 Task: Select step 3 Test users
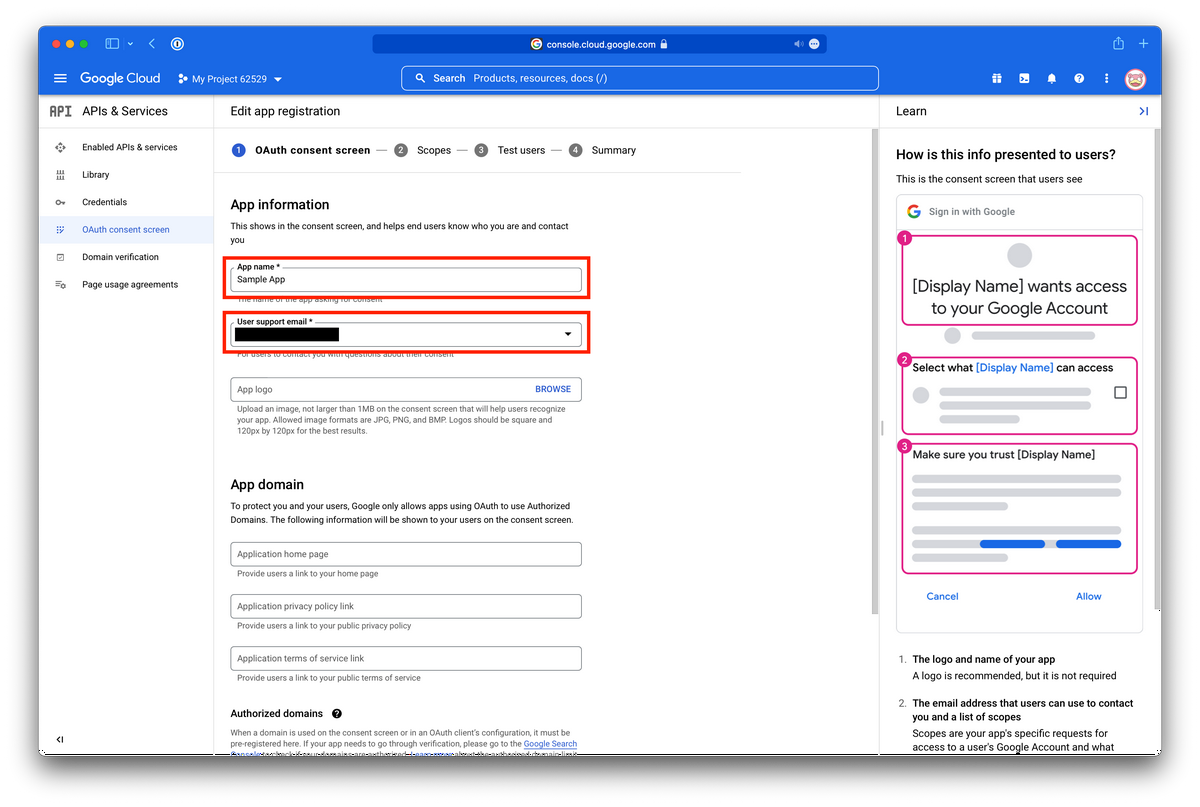(x=510, y=150)
